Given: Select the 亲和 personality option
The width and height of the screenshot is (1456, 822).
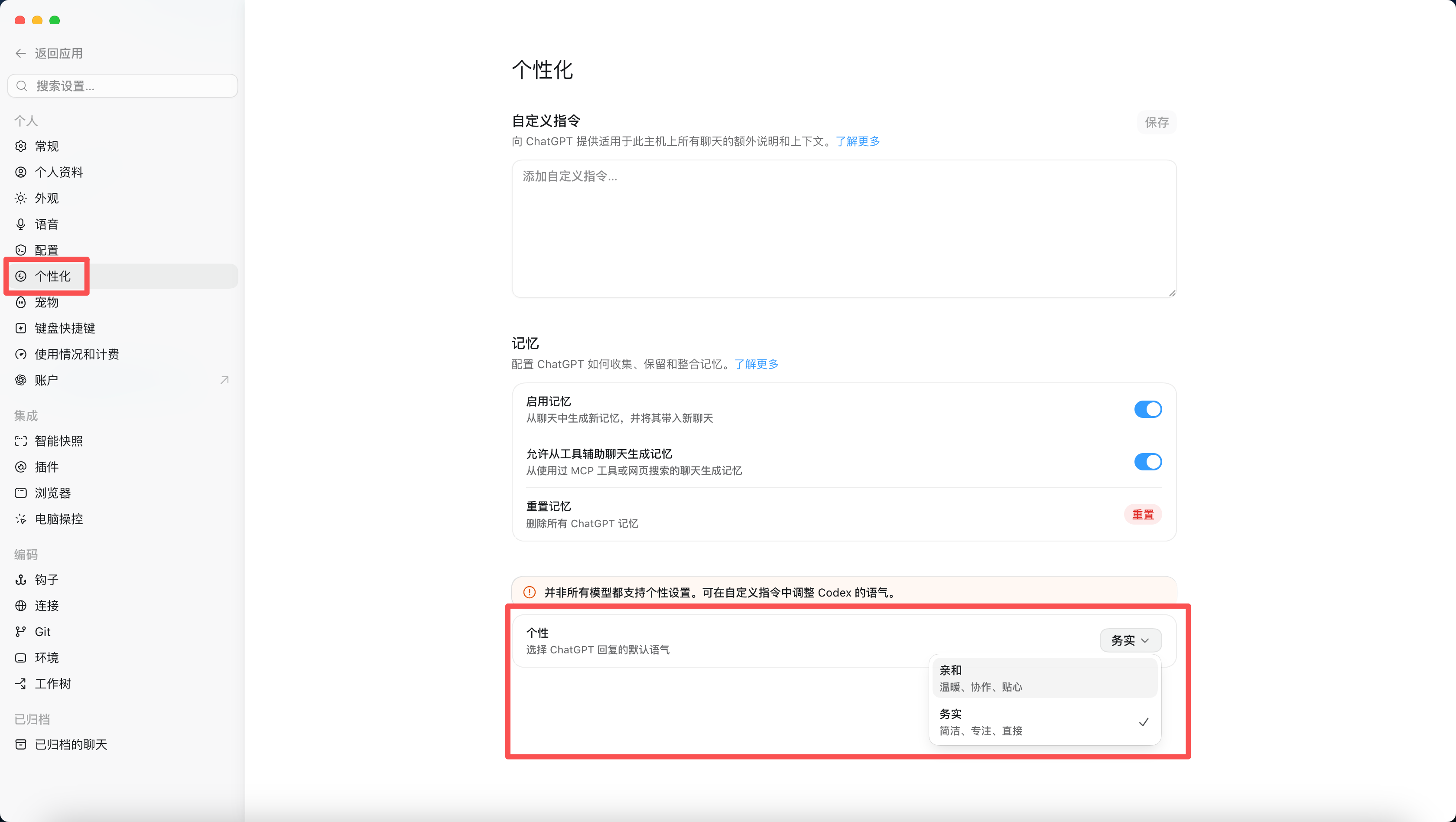Looking at the screenshot, I should click(x=1044, y=678).
